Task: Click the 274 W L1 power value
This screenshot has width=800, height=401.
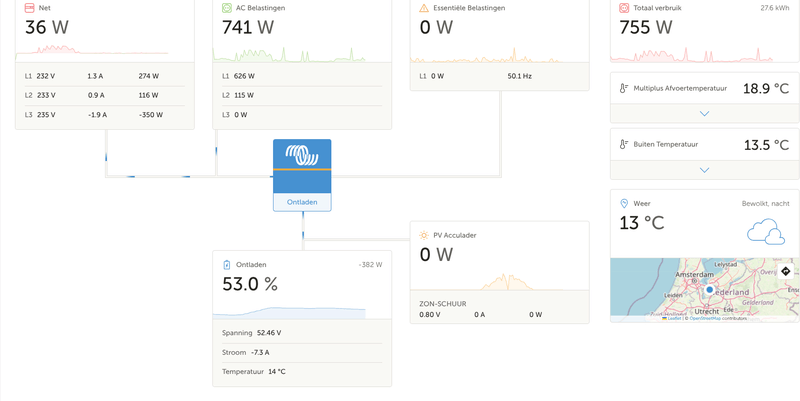Action: point(148,76)
